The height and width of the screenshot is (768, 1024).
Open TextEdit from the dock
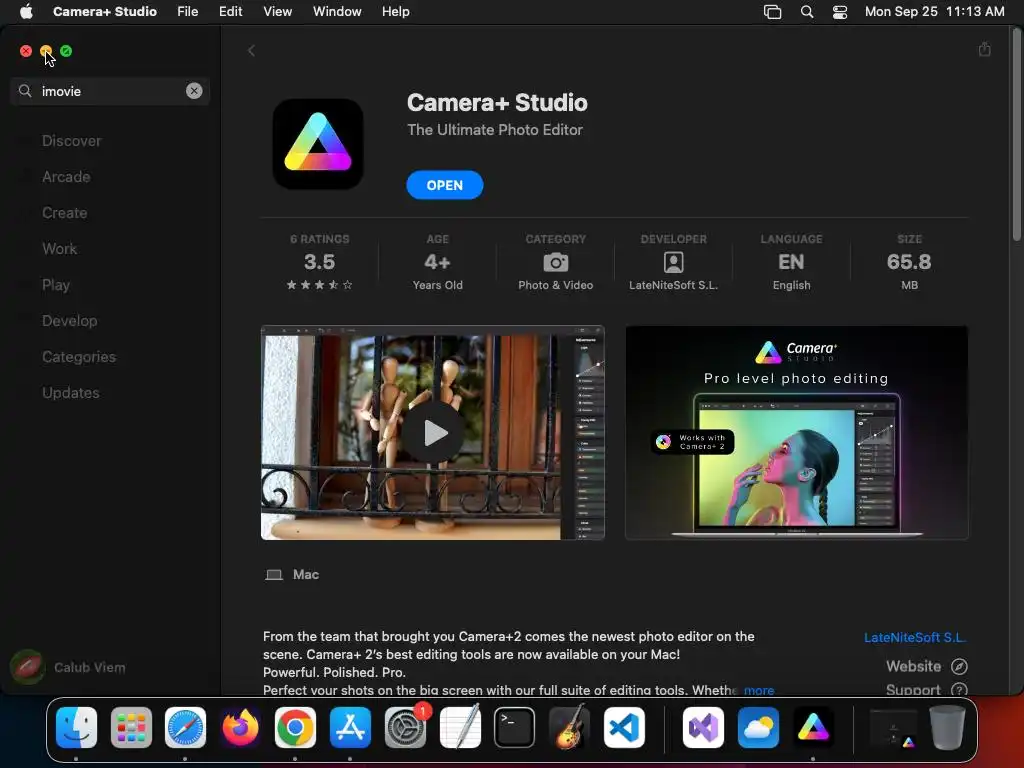[x=460, y=727]
